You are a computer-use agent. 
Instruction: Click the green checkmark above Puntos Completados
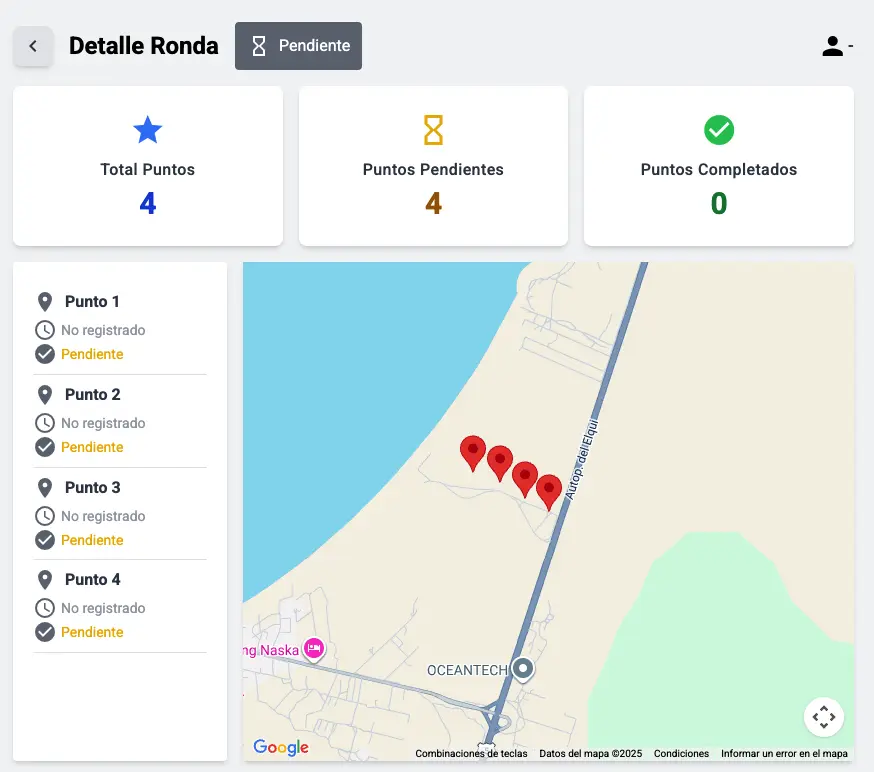(x=718, y=130)
